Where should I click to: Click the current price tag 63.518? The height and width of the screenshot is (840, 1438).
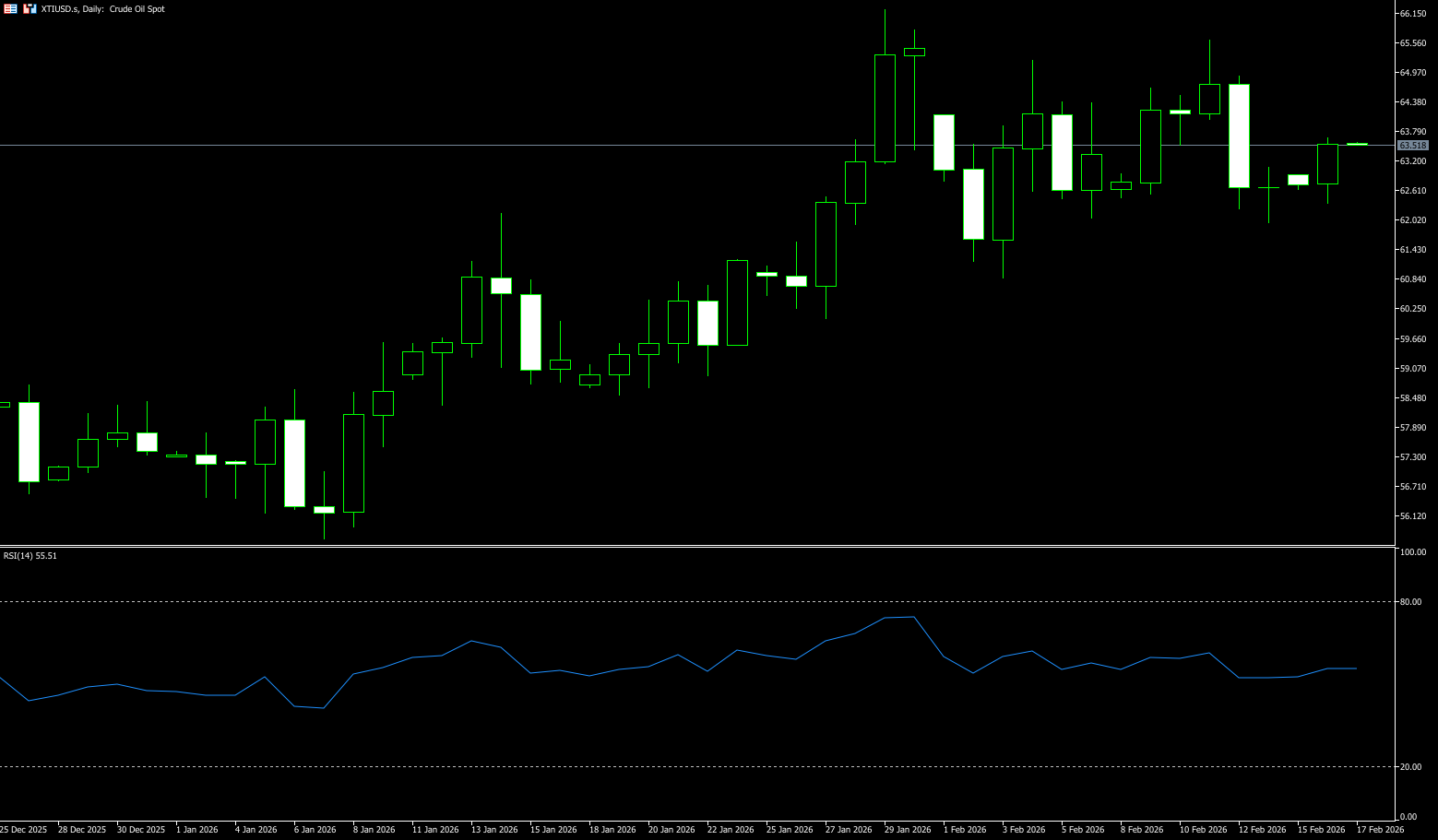[1412, 146]
